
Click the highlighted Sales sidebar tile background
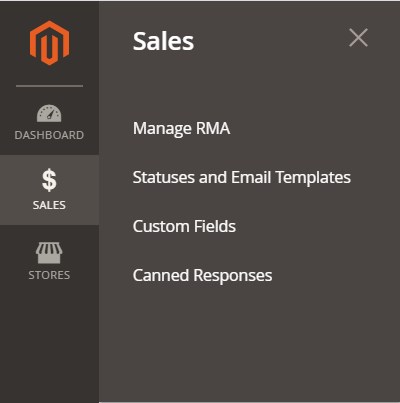click(49, 190)
